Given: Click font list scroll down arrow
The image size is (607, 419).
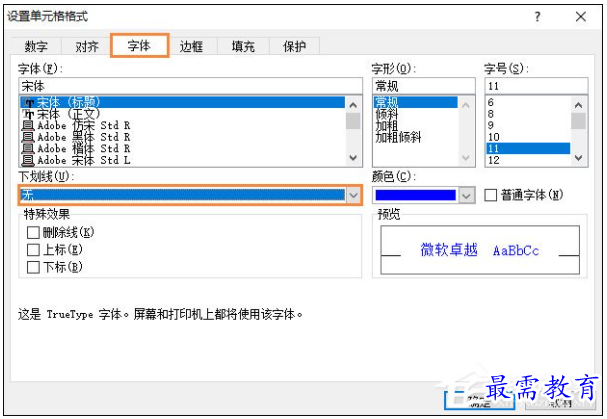Looking at the screenshot, I should click(x=353, y=158).
